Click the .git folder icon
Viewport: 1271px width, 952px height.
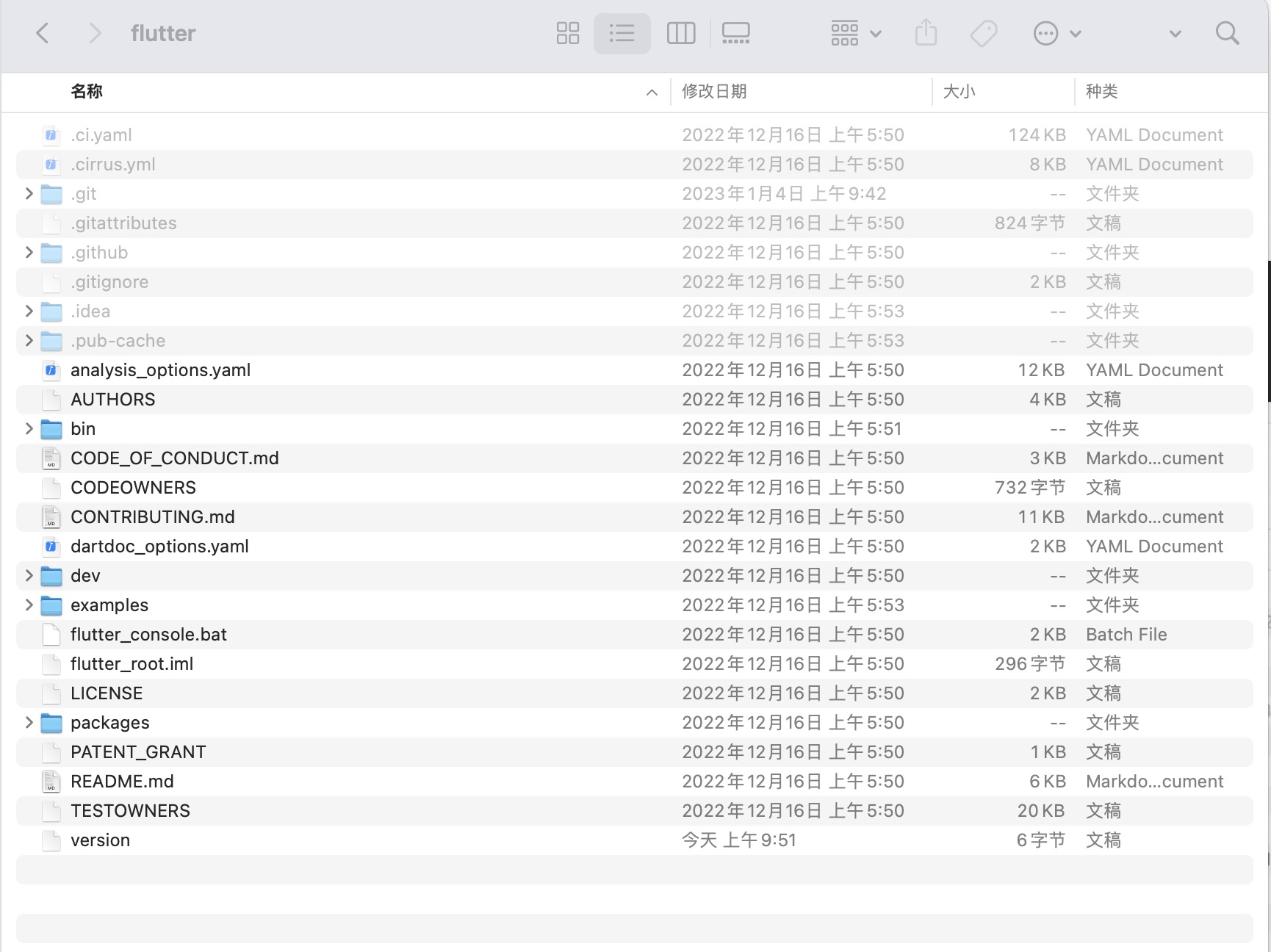pyautogui.click(x=51, y=194)
